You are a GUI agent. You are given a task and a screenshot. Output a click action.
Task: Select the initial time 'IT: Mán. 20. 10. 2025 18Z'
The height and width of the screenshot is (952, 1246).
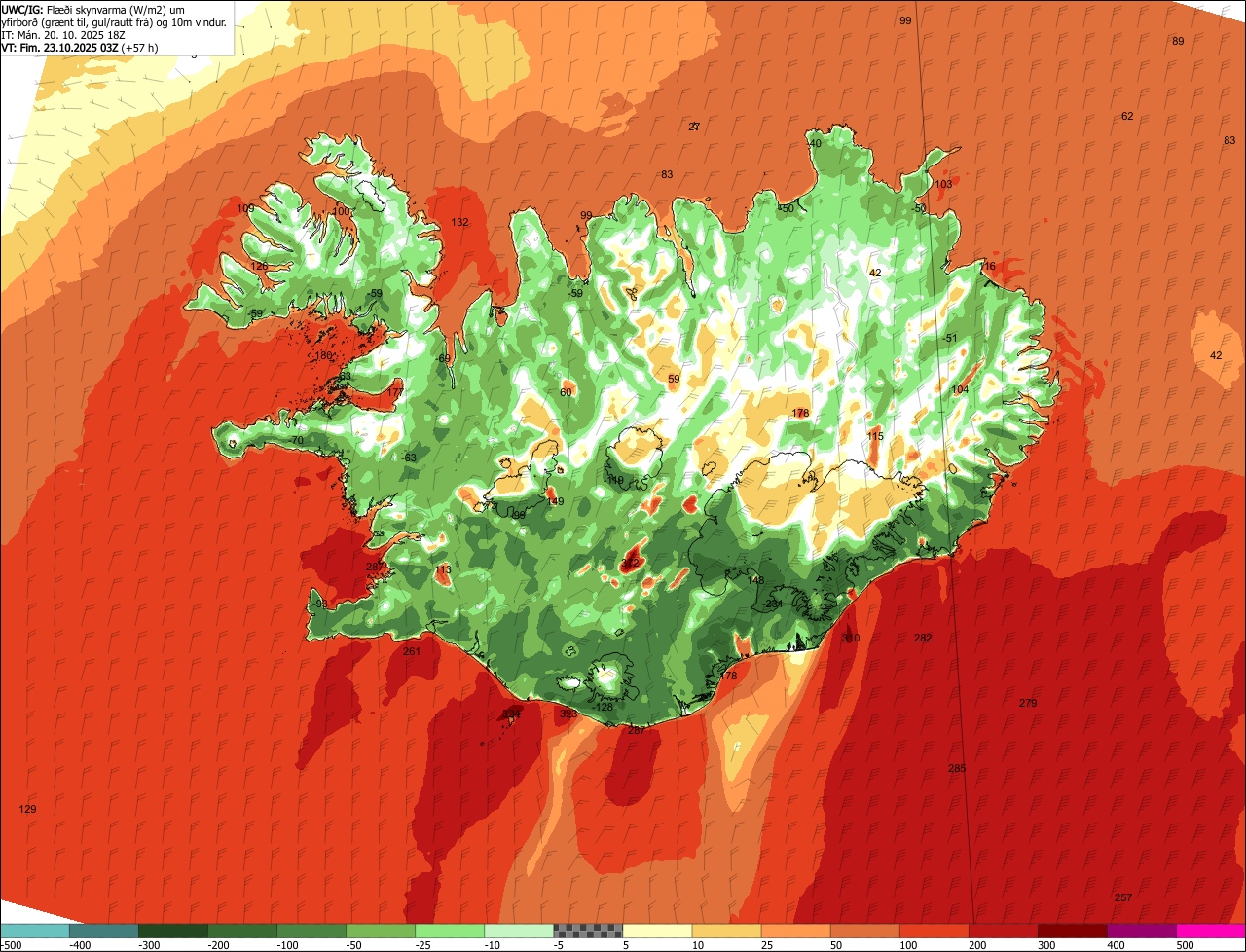tap(63, 35)
